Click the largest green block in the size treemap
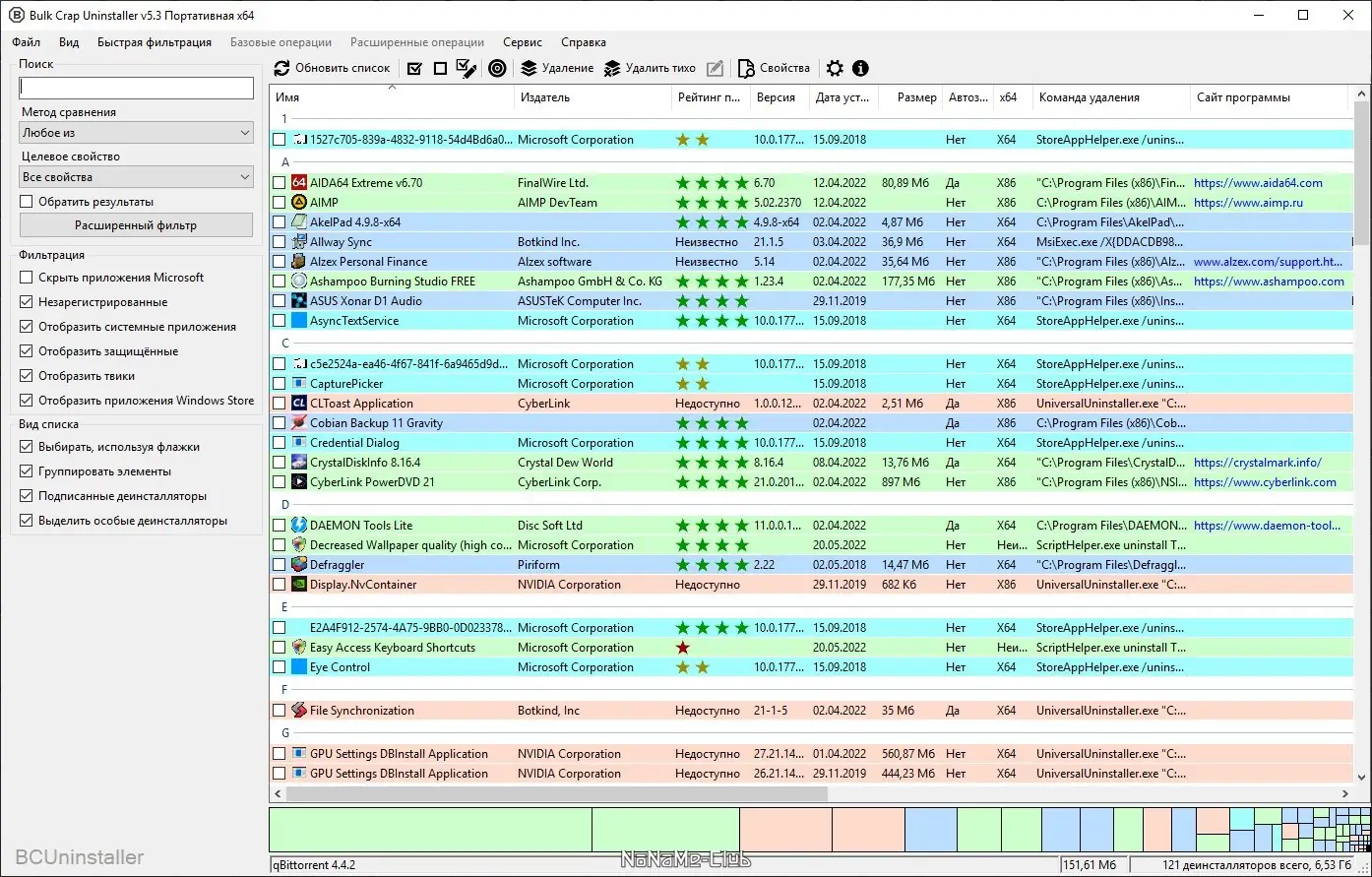1372x877 pixels. [x=430, y=830]
